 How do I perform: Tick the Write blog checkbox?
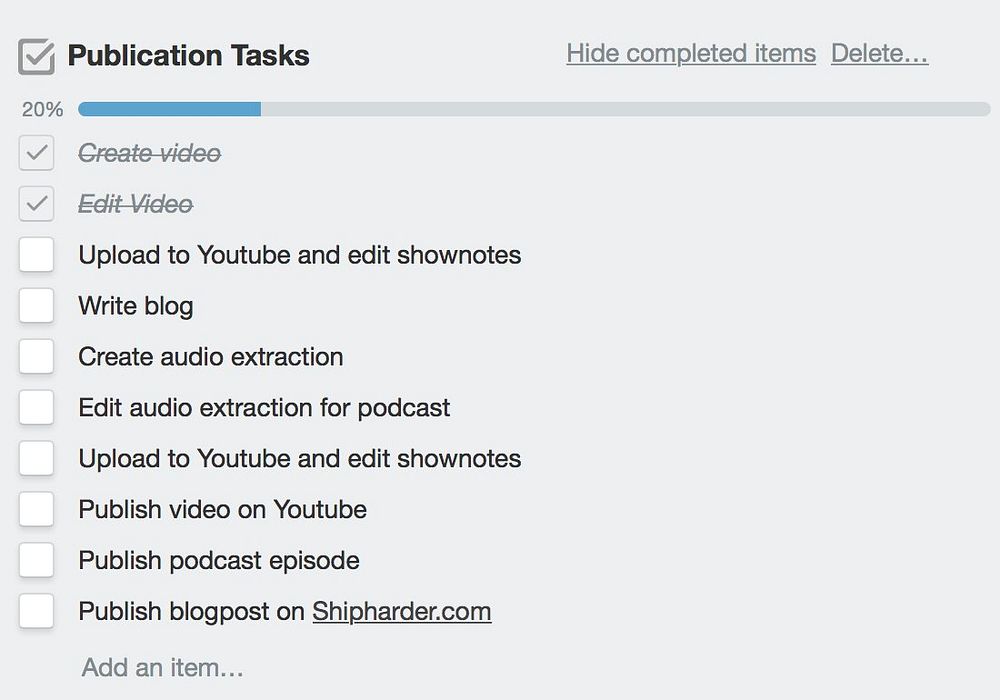(x=36, y=306)
